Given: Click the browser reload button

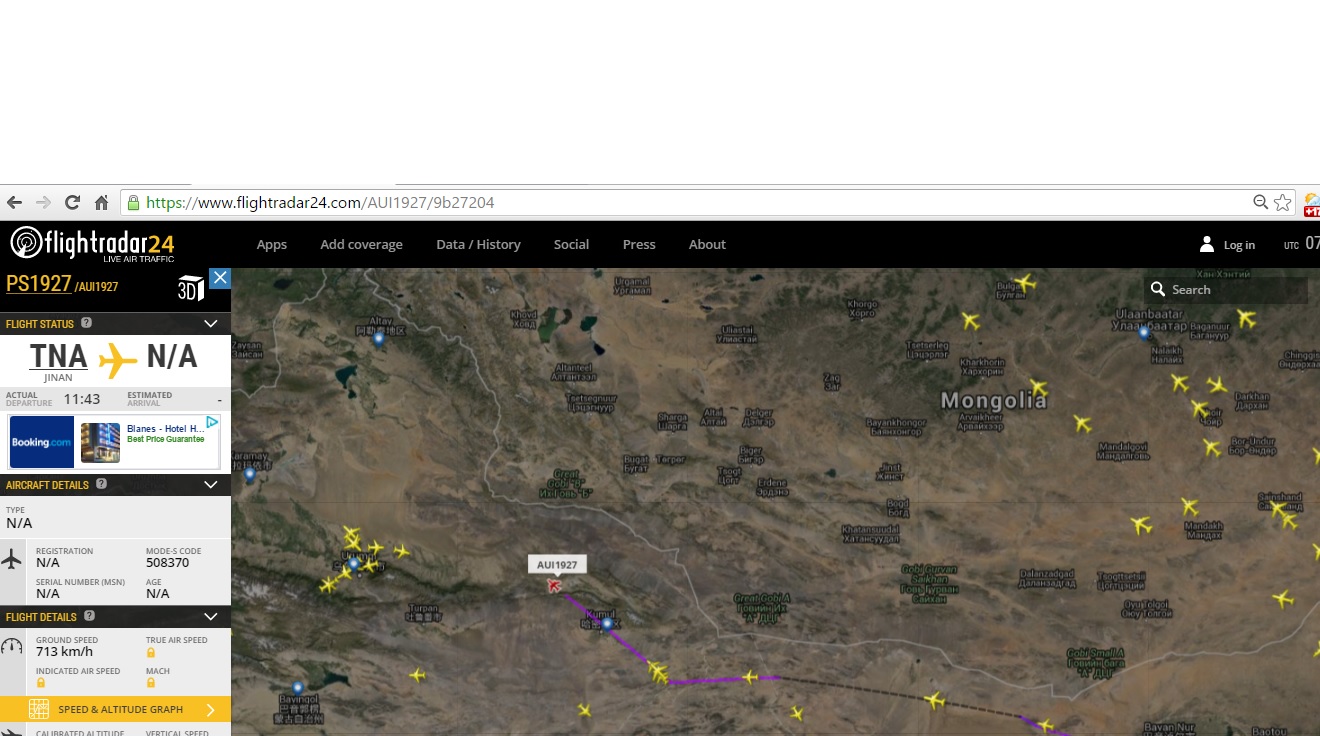Looking at the screenshot, I should pos(72,203).
